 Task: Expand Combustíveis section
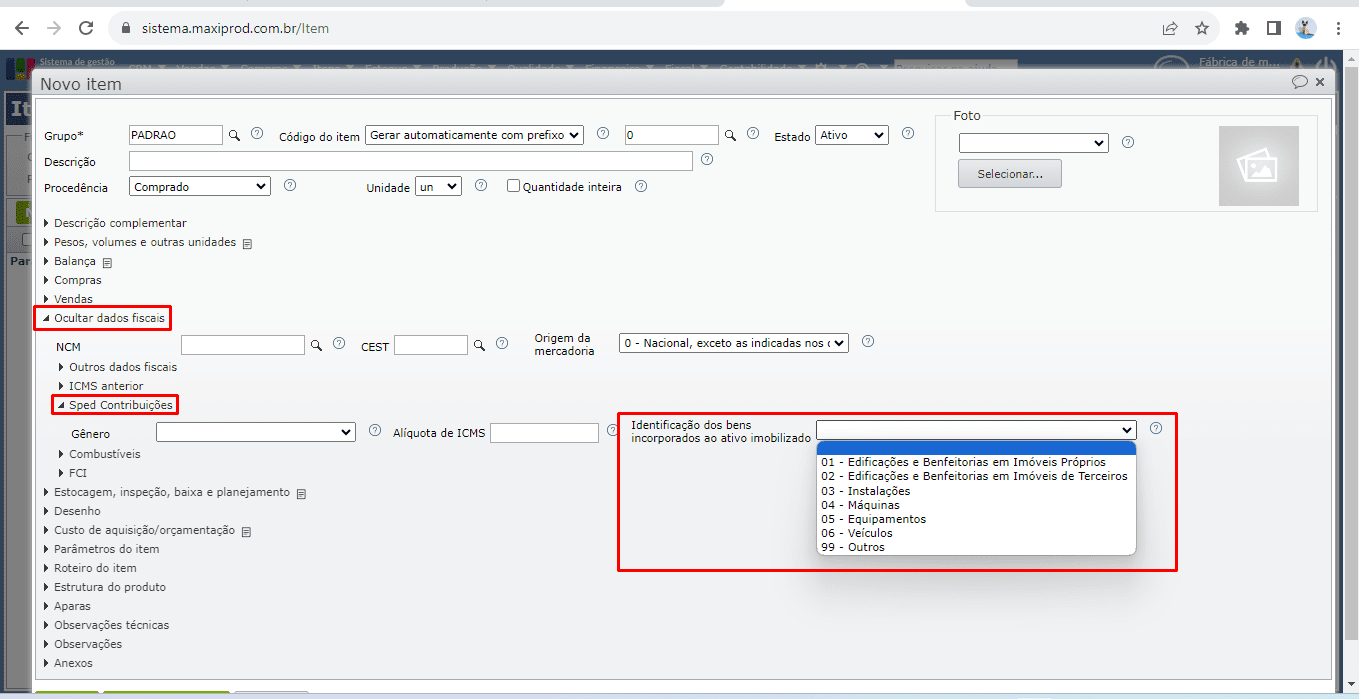[x=99, y=454]
